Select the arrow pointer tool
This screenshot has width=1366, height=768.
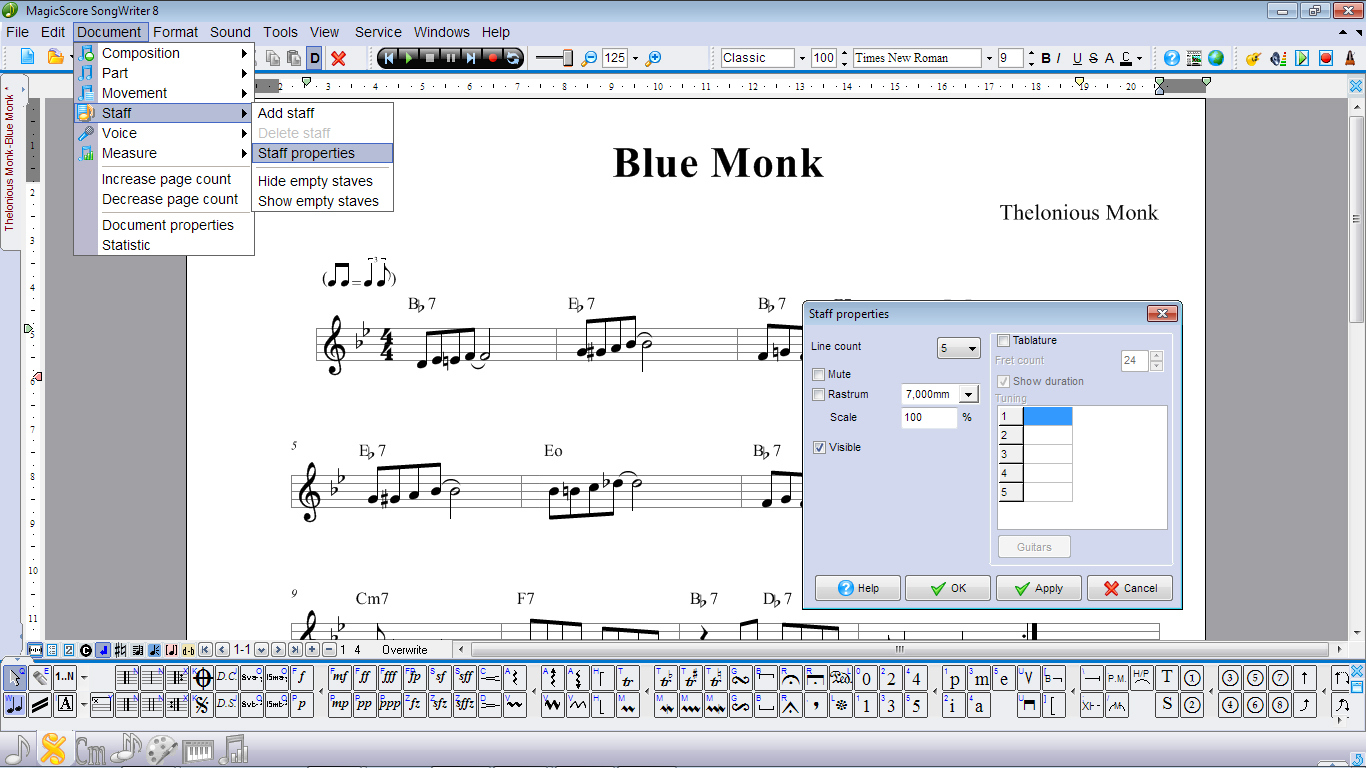tap(15, 677)
